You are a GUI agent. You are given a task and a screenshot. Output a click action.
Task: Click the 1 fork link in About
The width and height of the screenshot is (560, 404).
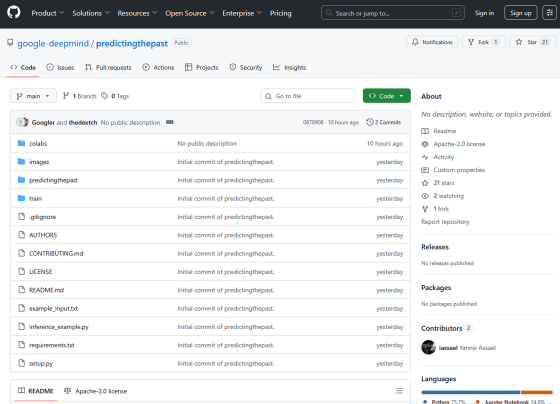coord(441,209)
